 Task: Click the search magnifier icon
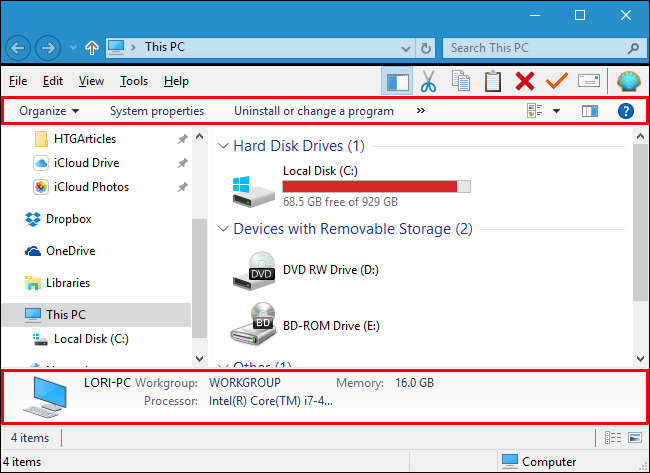pos(633,49)
